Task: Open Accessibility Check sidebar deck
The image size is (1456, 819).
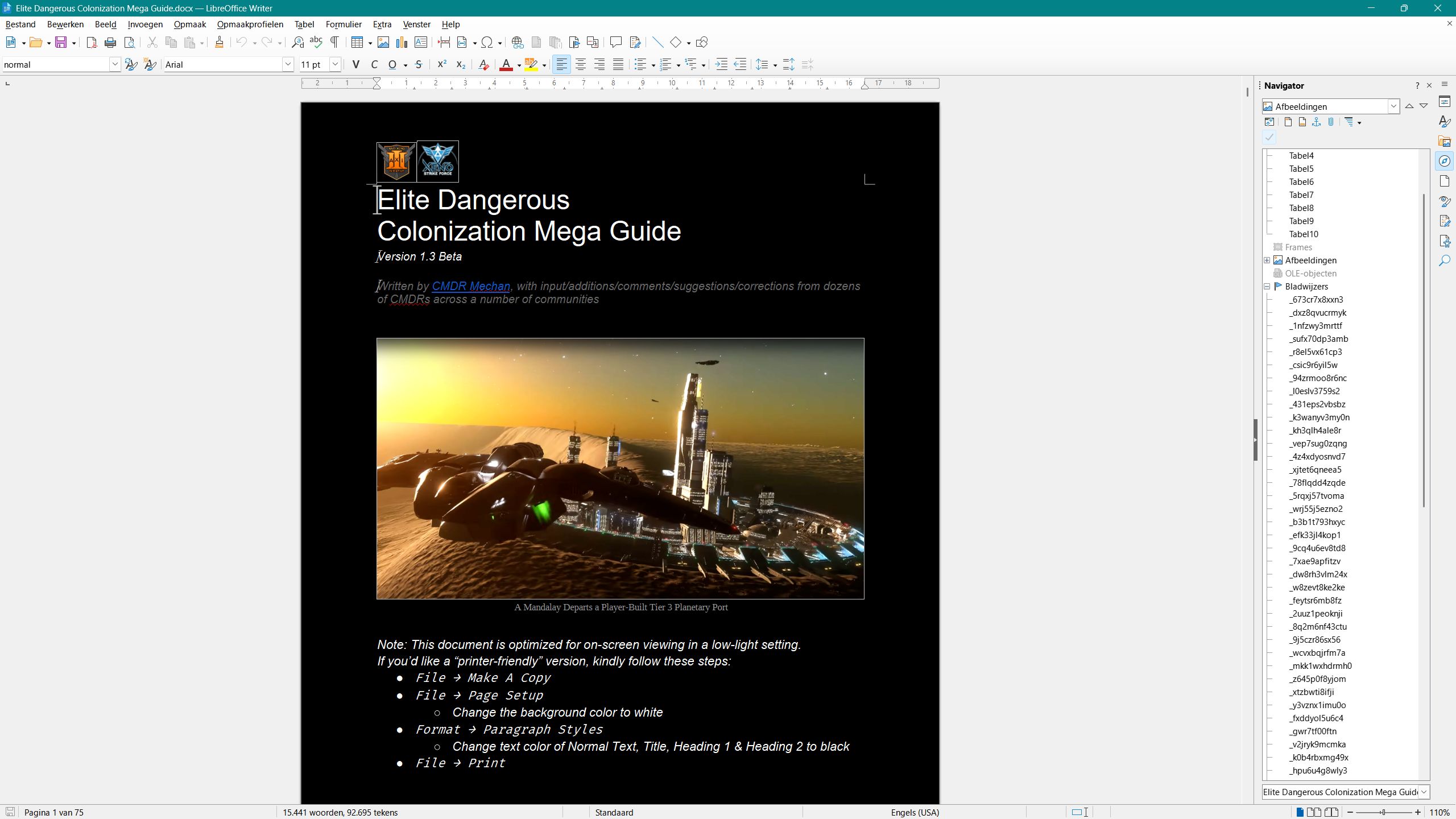Action: [1445, 241]
